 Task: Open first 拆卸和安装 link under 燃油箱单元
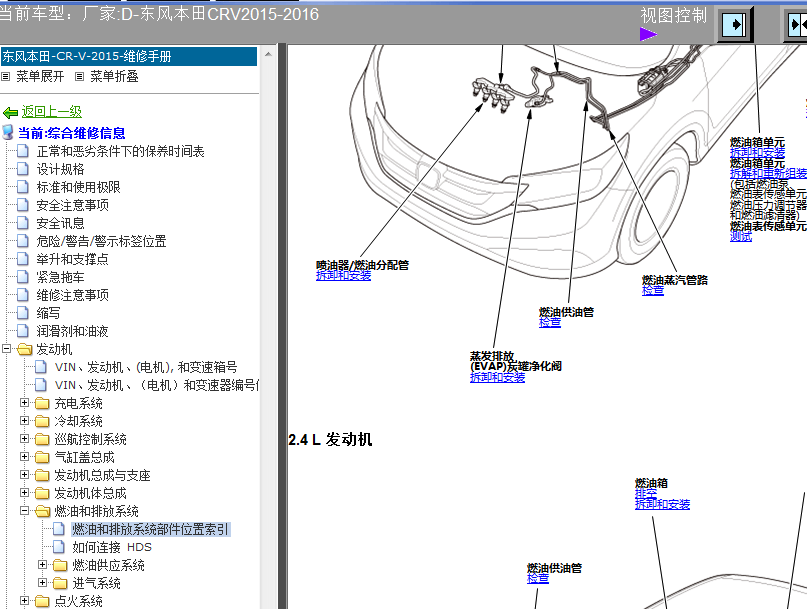757,153
